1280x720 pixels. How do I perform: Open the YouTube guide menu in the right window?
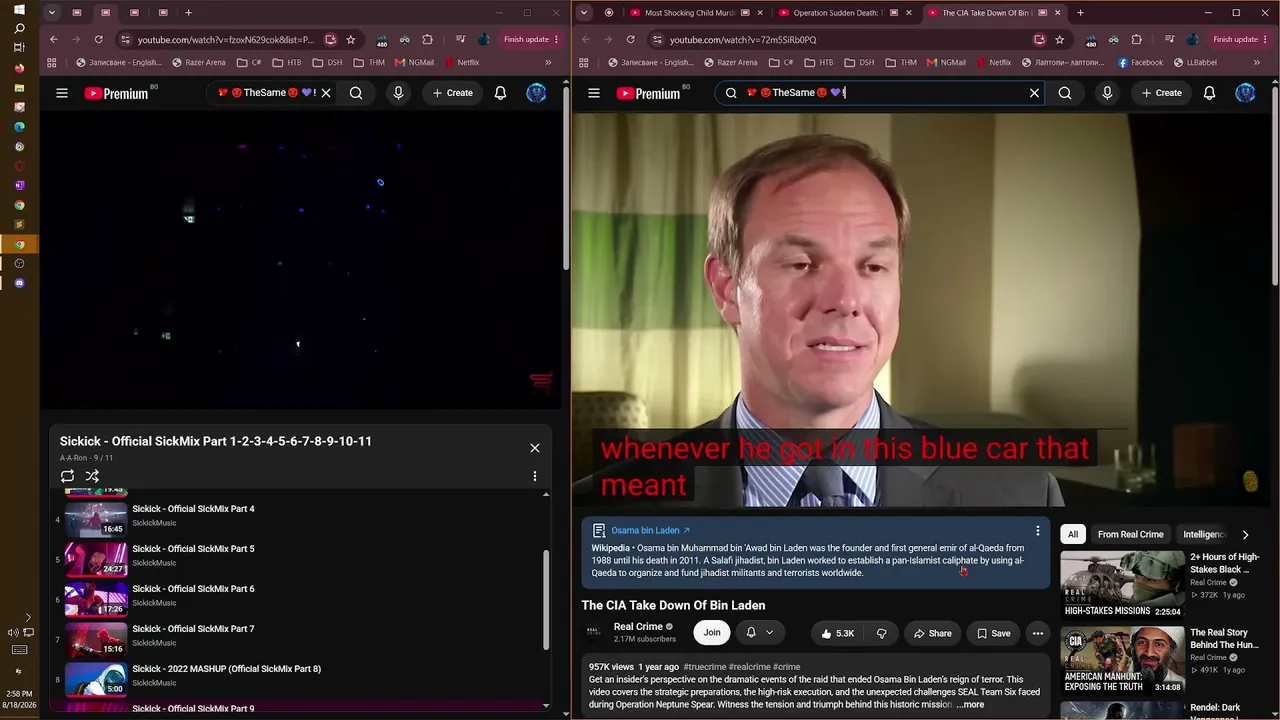point(594,93)
